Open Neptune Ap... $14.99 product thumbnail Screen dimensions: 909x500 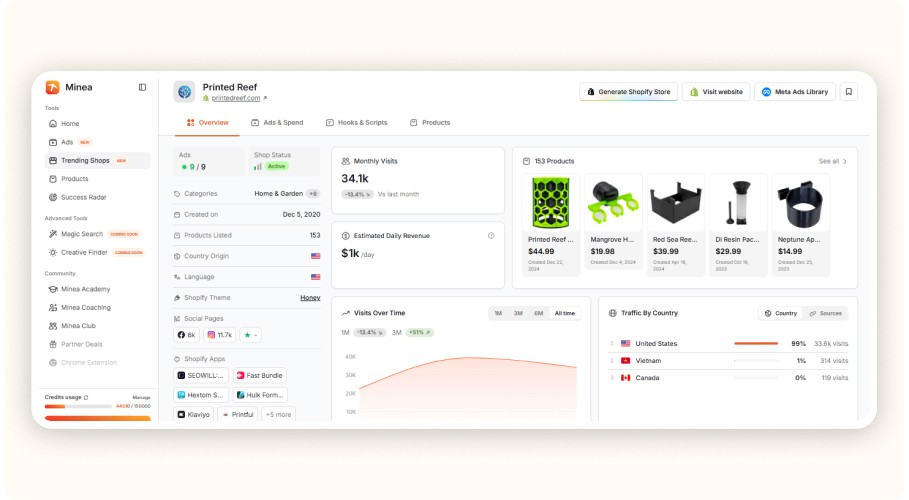pos(801,203)
